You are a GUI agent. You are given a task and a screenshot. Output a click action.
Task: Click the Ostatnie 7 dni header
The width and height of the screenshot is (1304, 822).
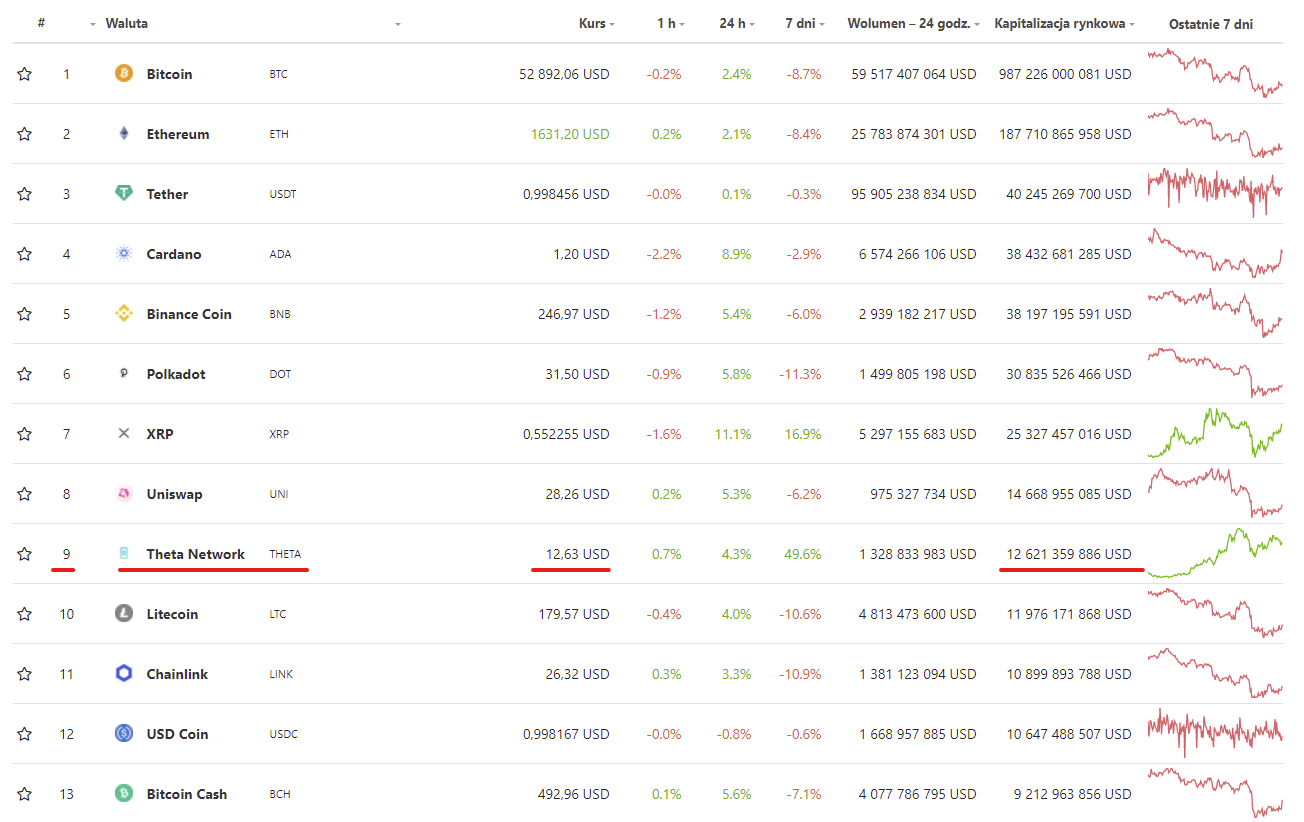pyautogui.click(x=1211, y=24)
